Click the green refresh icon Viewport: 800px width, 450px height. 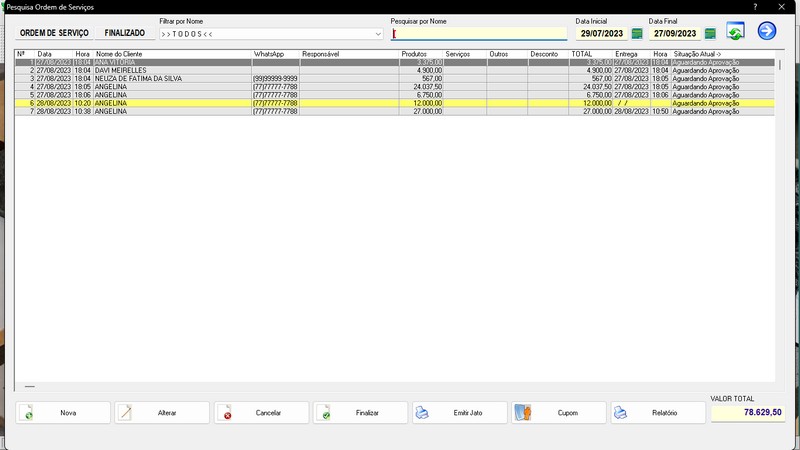click(x=735, y=32)
